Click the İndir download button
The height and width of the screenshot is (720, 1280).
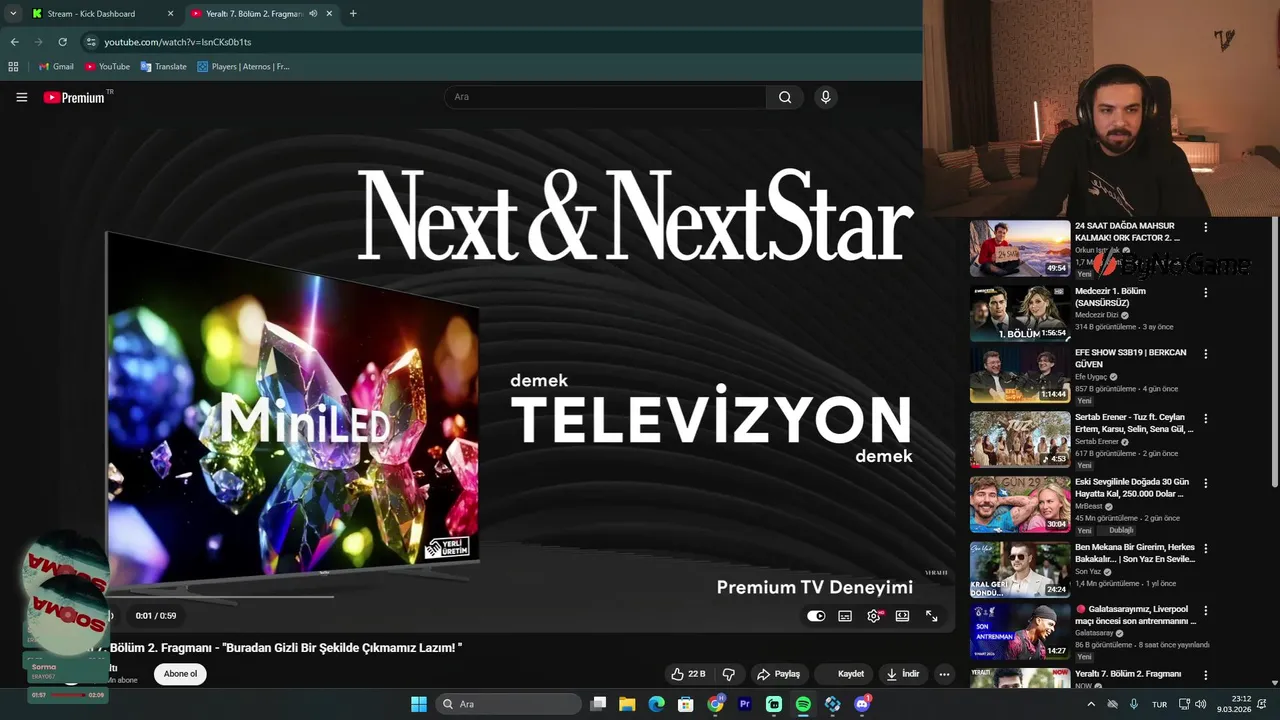[902, 674]
